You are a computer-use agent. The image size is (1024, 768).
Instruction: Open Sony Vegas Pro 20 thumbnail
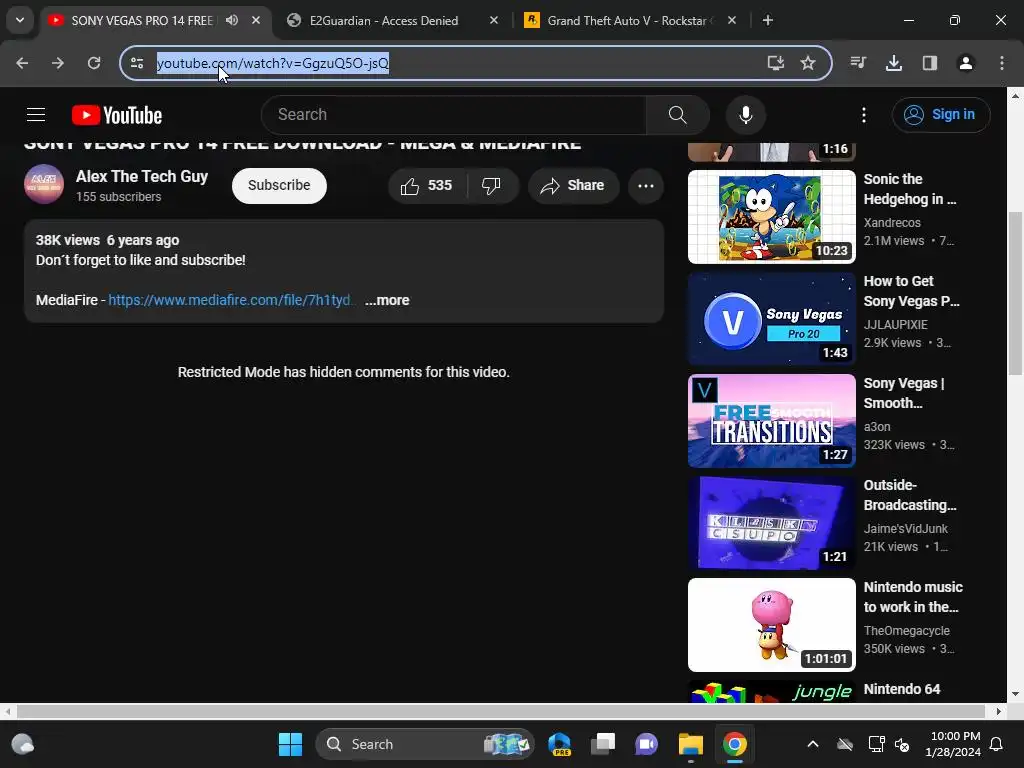click(x=772, y=319)
